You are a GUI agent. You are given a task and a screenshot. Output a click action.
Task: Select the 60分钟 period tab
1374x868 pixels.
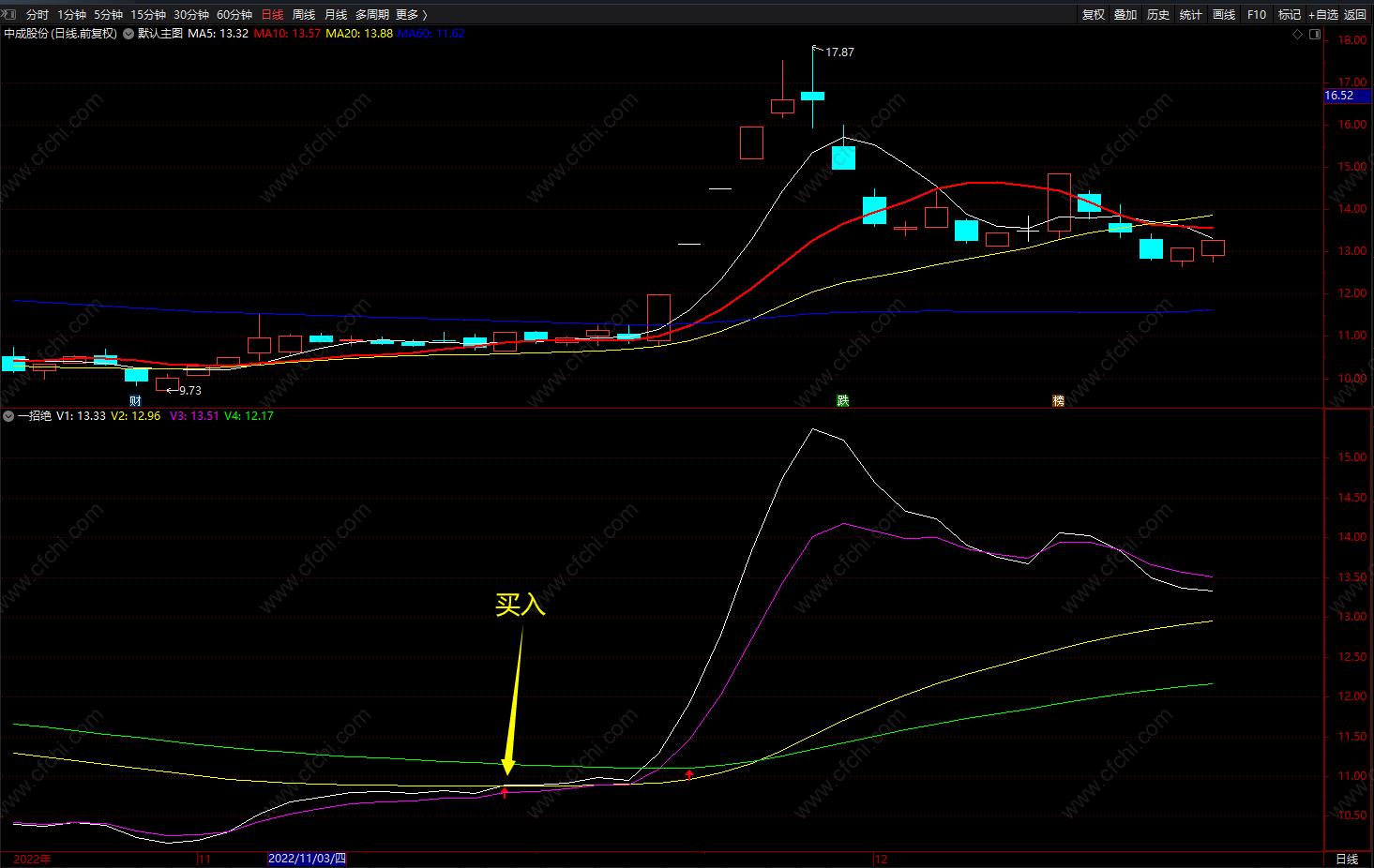(234, 15)
